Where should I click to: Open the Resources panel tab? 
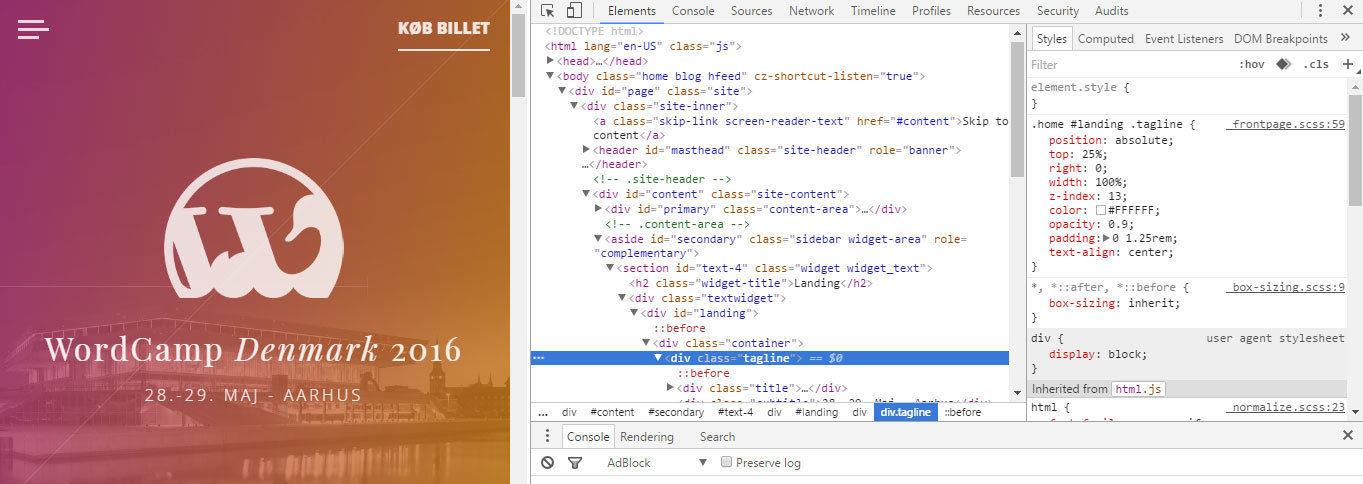click(x=993, y=11)
